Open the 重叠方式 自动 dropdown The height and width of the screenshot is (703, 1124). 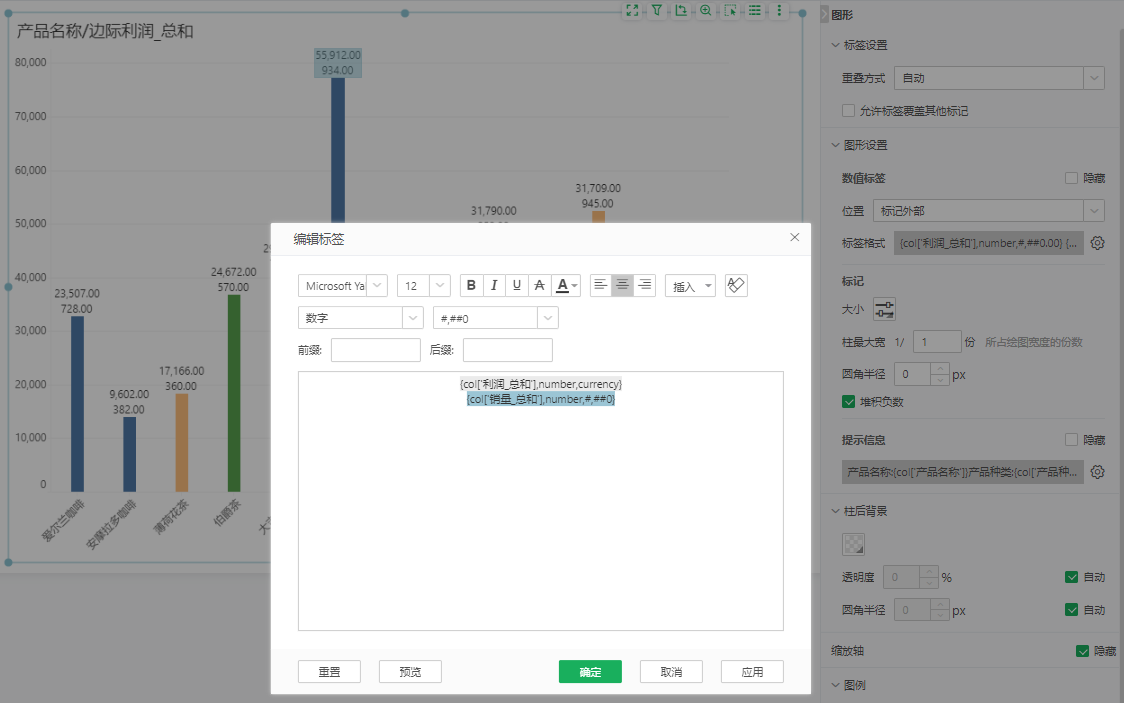pos(999,78)
